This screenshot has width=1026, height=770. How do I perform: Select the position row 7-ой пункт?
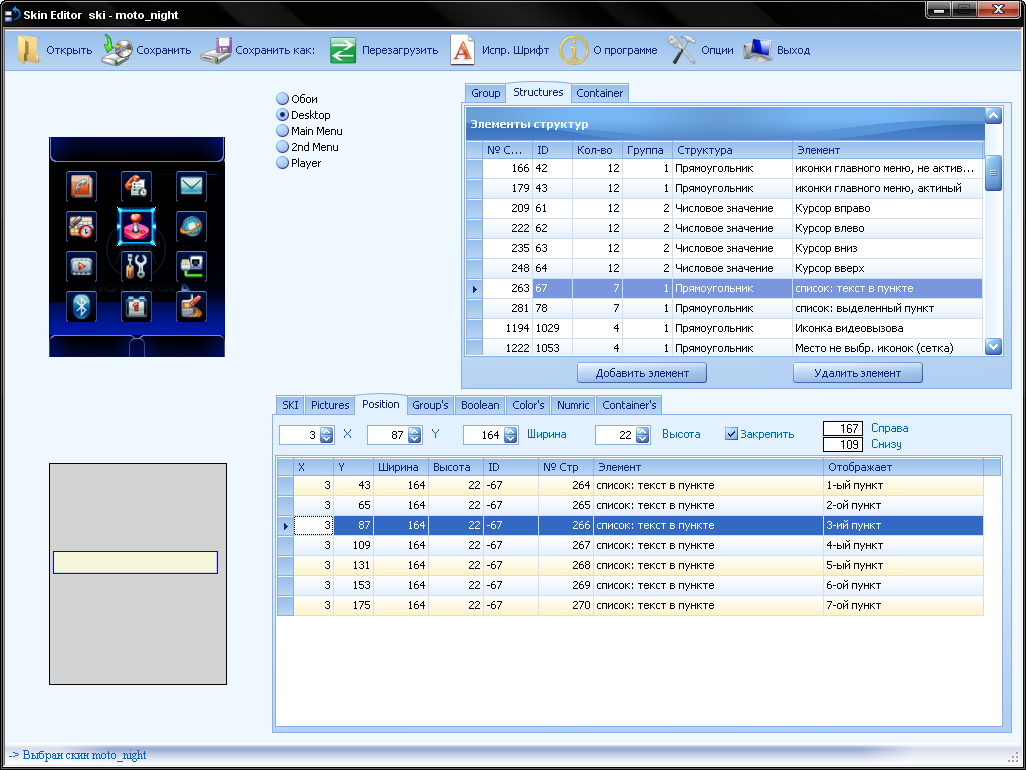click(x=631, y=605)
